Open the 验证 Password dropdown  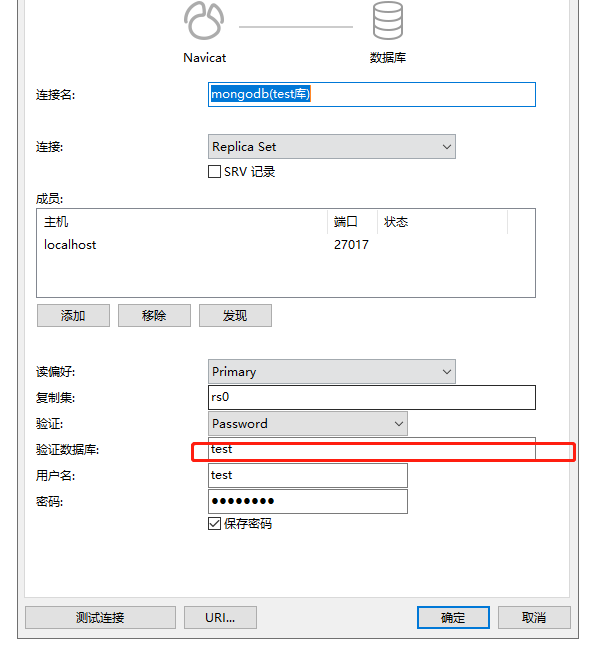coord(308,424)
